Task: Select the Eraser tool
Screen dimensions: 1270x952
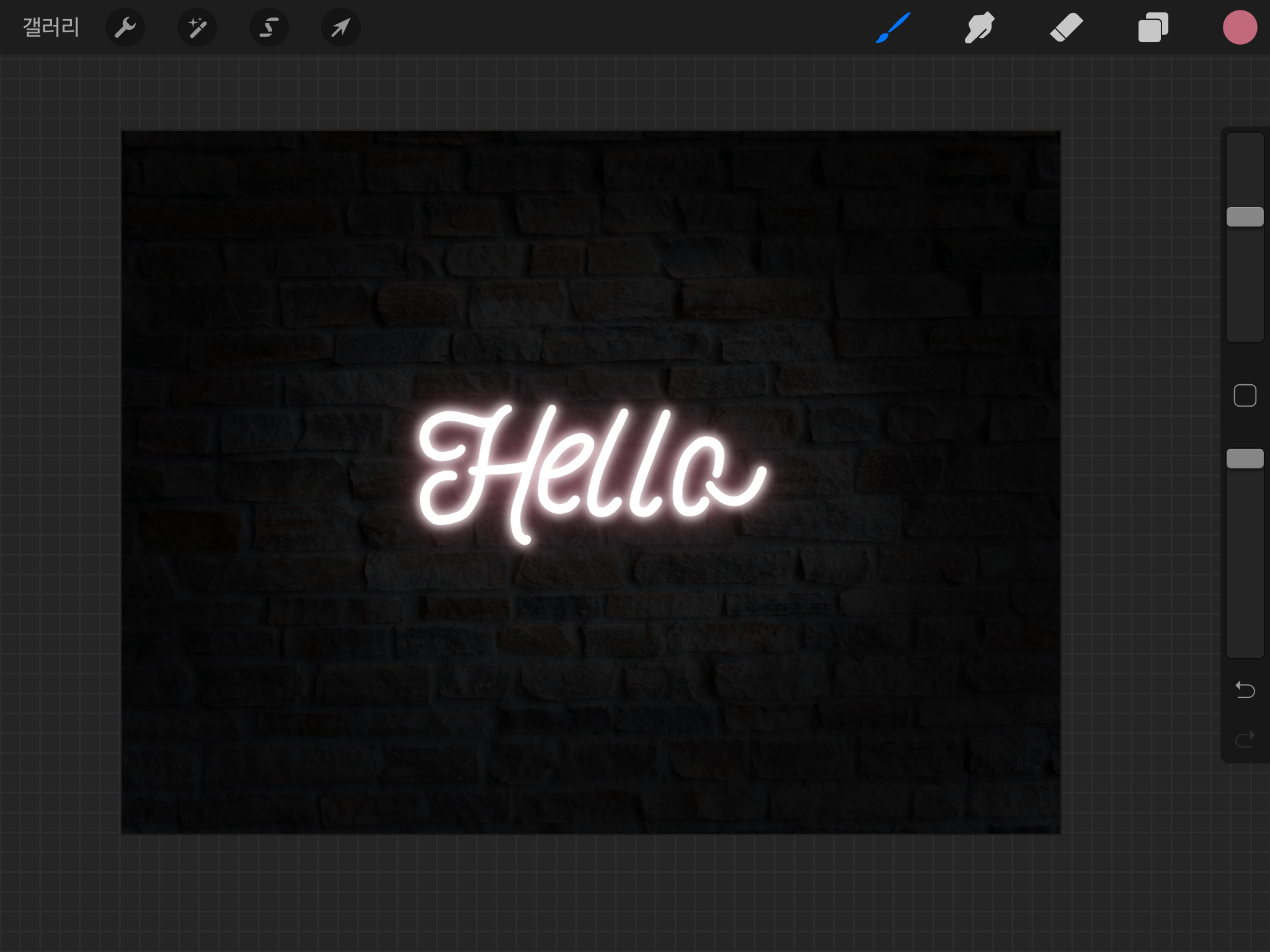Action: point(1066,28)
